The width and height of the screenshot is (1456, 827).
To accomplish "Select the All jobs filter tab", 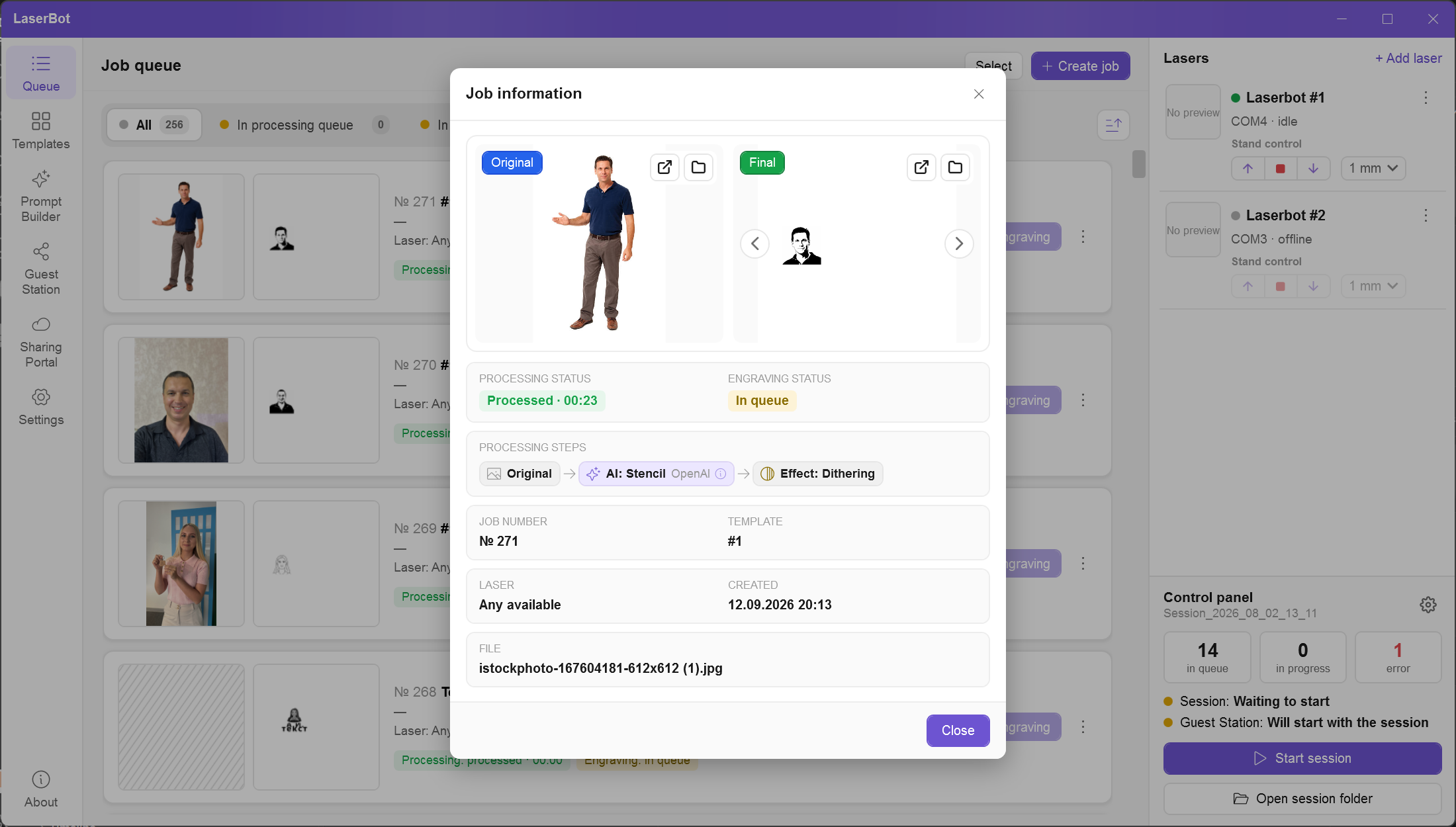I will tap(154, 125).
